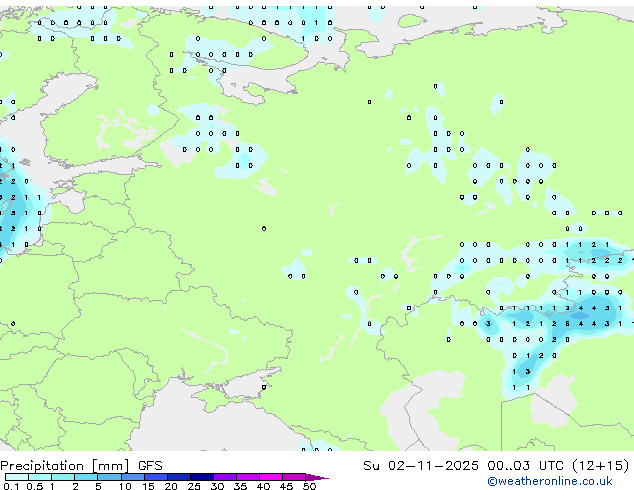
Task: Click the over-50 mm legend arrow tip
Action: point(317,477)
